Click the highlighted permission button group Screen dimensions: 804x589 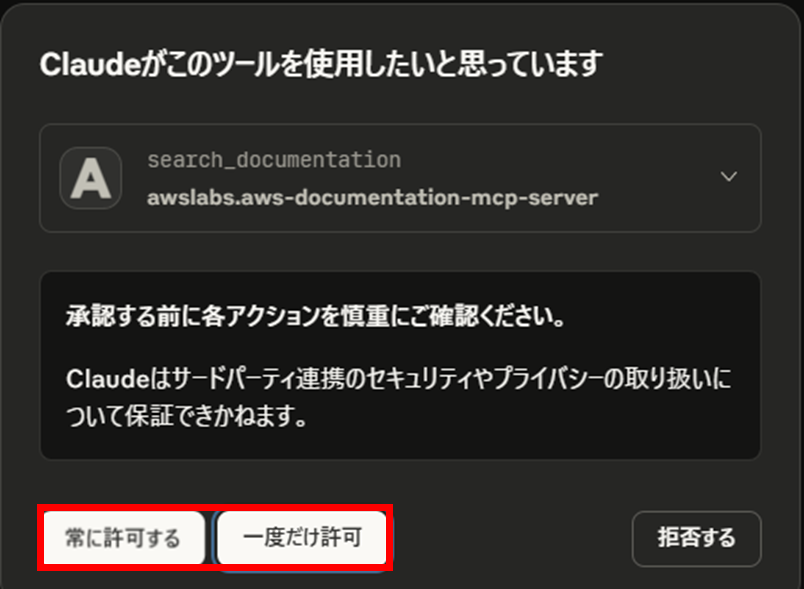point(213,539)
